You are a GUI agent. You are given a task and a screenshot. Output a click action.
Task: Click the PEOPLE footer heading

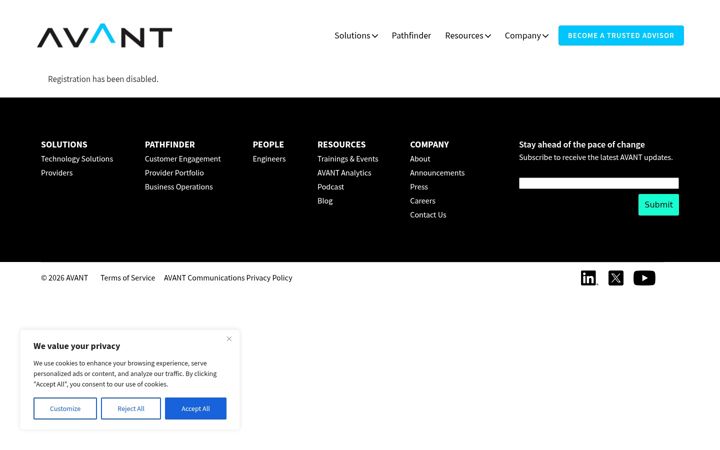[x=268, y=145]
